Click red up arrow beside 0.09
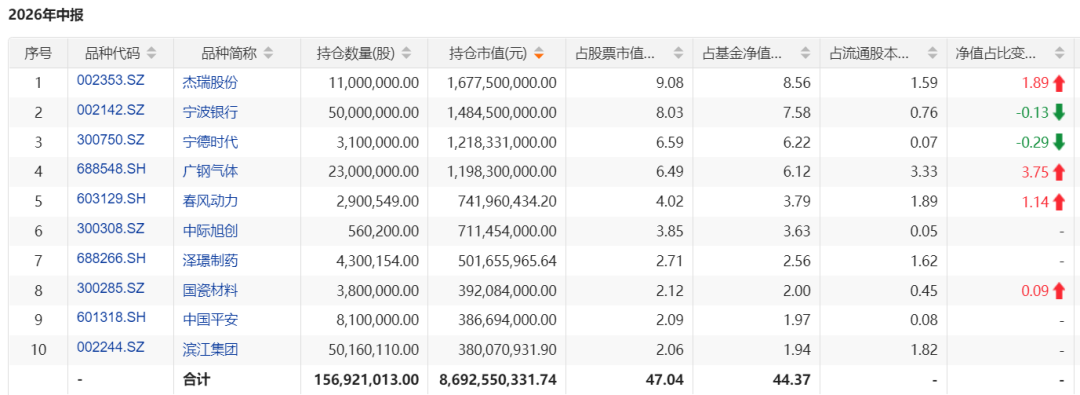The image size is (1080, 395). coord(1059,291)
